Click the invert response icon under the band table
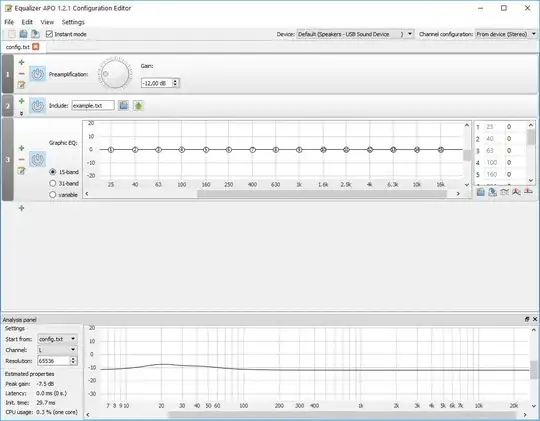Screen dimensions: 540x421 505,192
